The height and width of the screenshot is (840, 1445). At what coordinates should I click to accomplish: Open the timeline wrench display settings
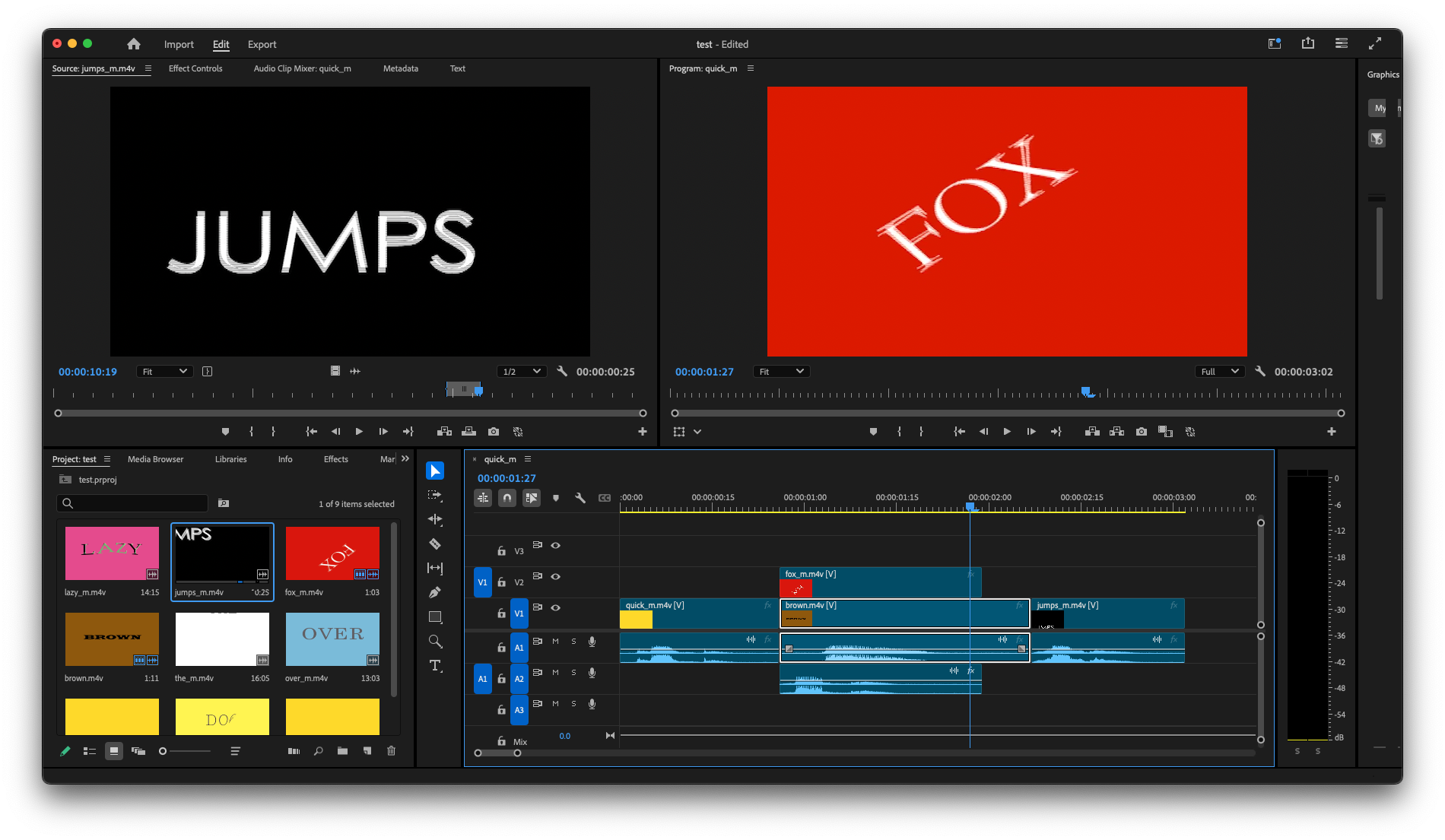[x=580, y=498]
